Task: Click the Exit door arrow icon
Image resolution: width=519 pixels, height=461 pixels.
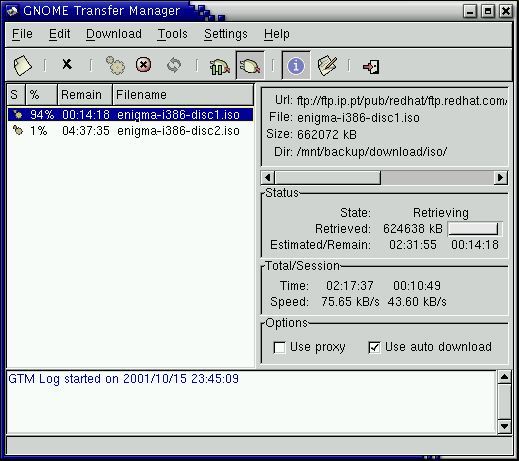Action: click(x=371, y=67)
